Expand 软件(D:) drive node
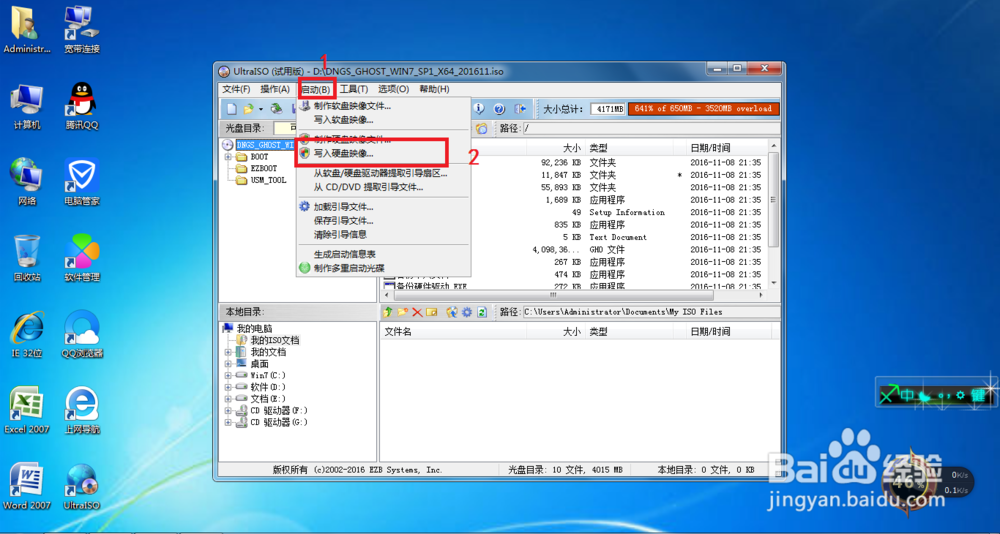 (228, 387)
